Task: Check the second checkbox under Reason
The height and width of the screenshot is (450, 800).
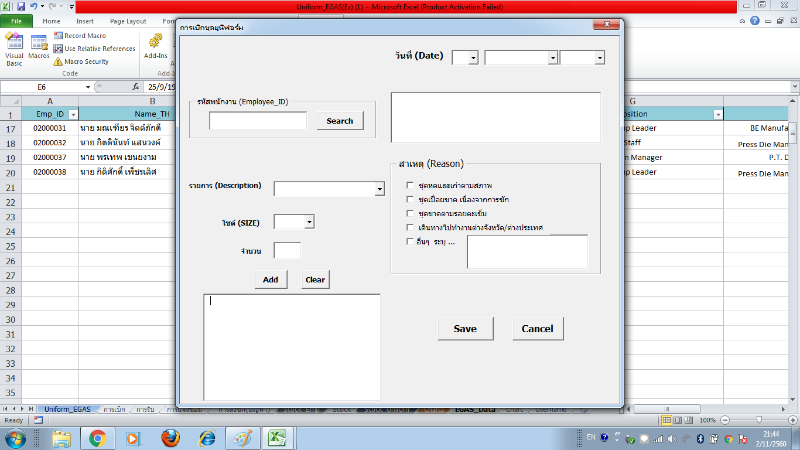Action: pos(409,199)
